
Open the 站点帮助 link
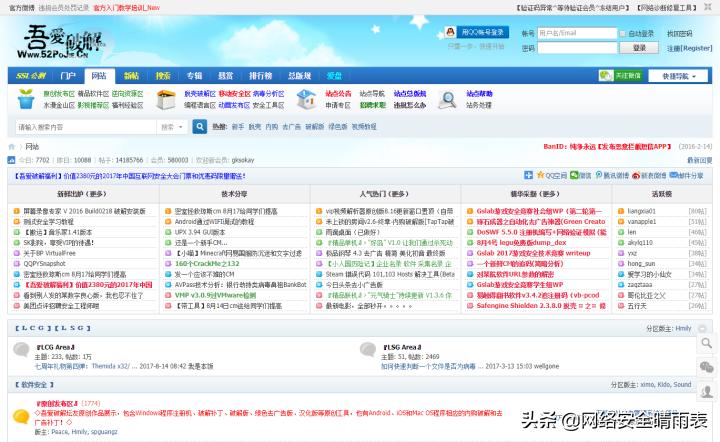479,94
